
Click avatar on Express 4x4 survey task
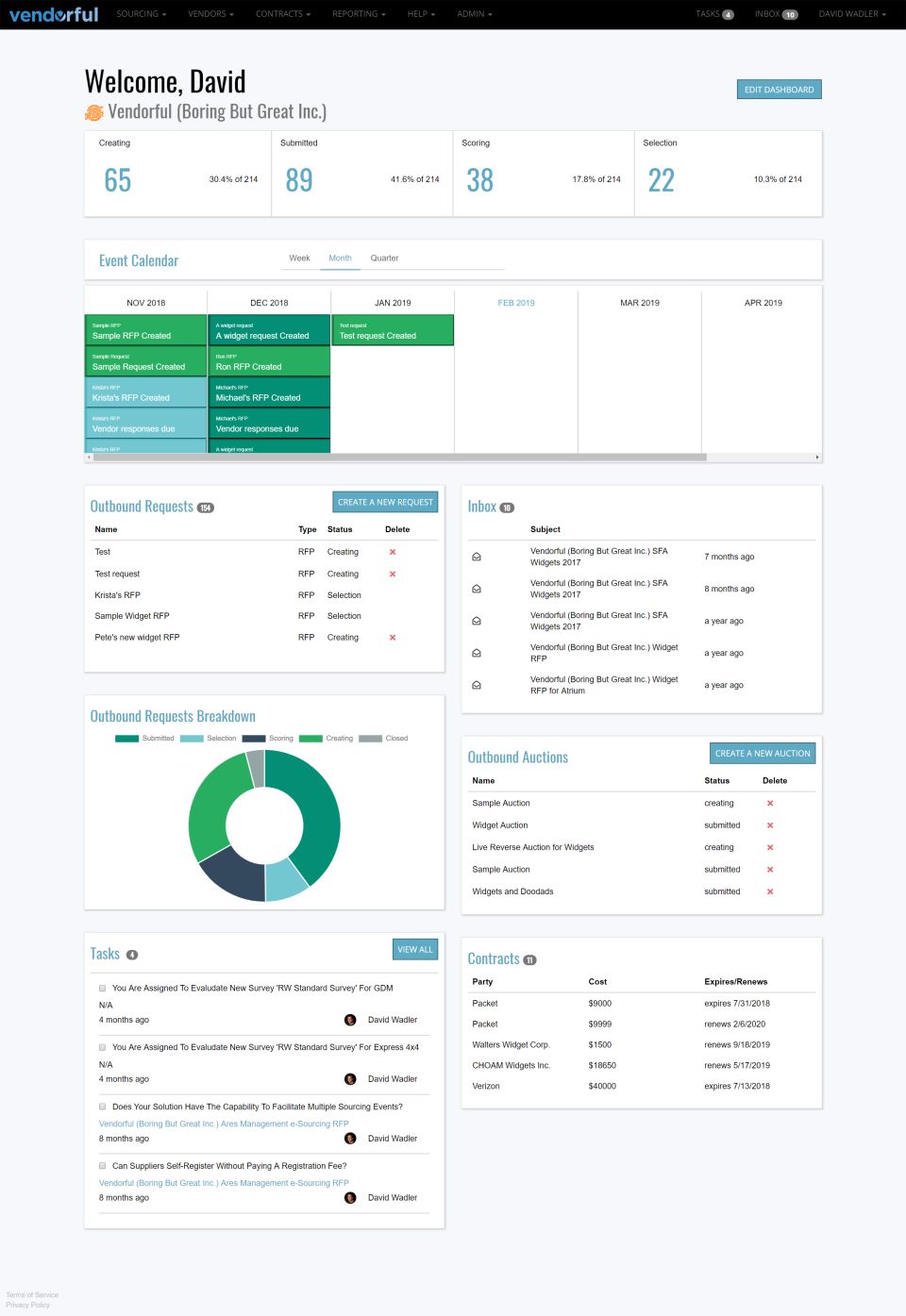350,1079
